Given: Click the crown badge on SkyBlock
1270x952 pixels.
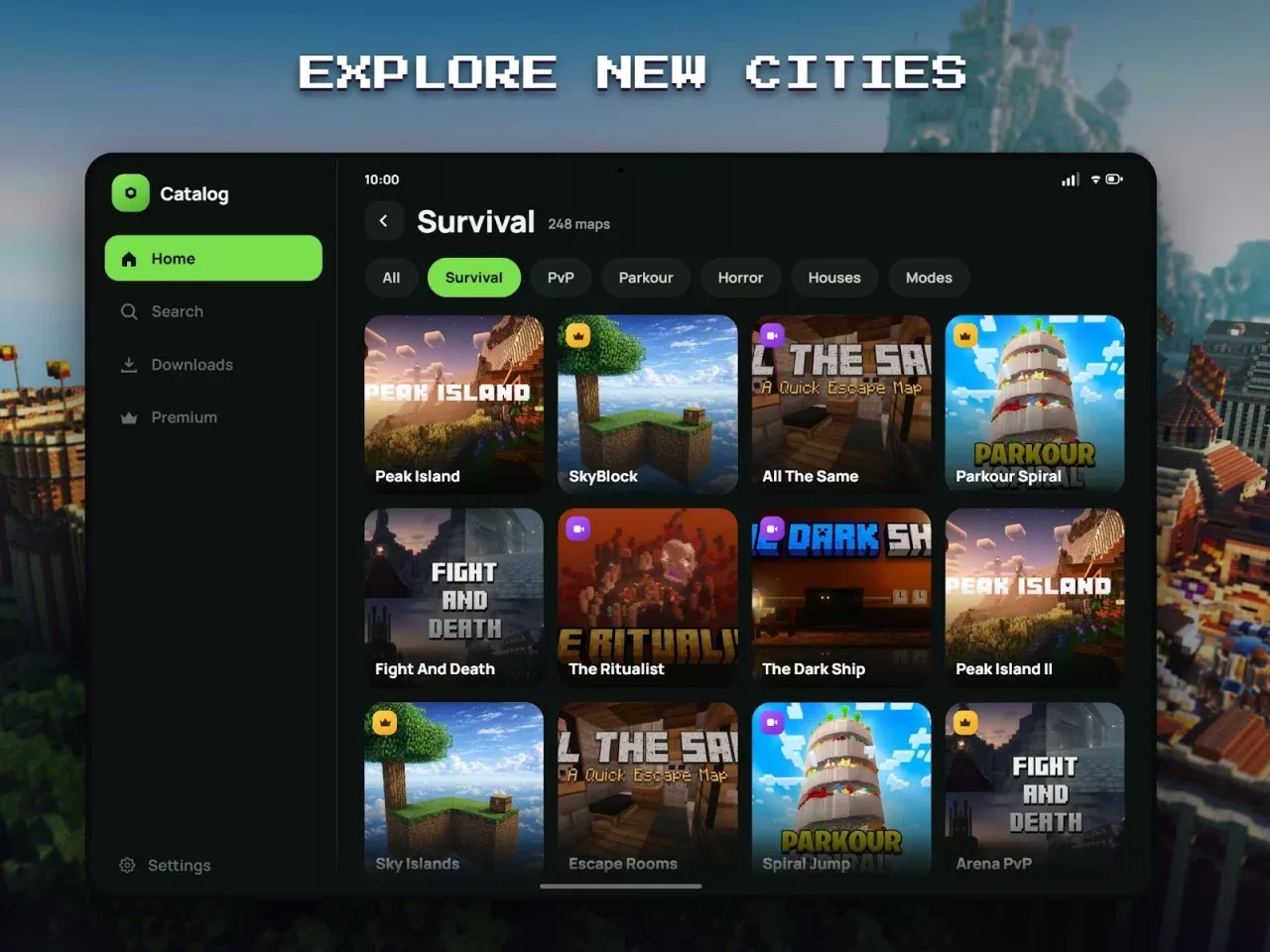Looking at the screenshot, I should point(578,335).
